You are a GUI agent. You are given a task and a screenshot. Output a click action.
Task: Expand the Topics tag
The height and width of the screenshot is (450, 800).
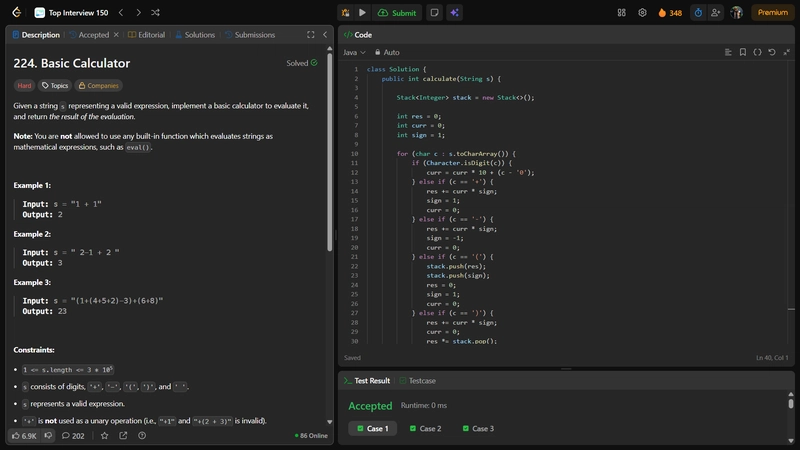55,86
